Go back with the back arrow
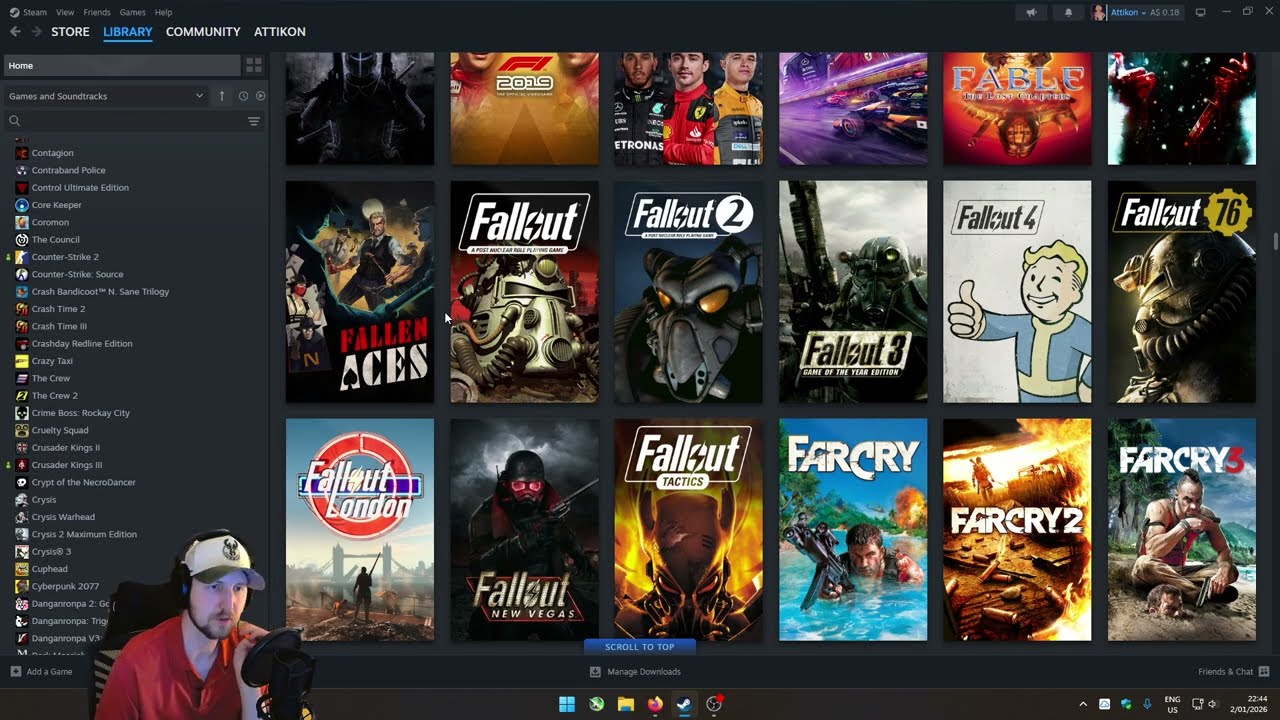Image resolution: width=1280 pixels, height=720 pixels. (x=15, y=32)
